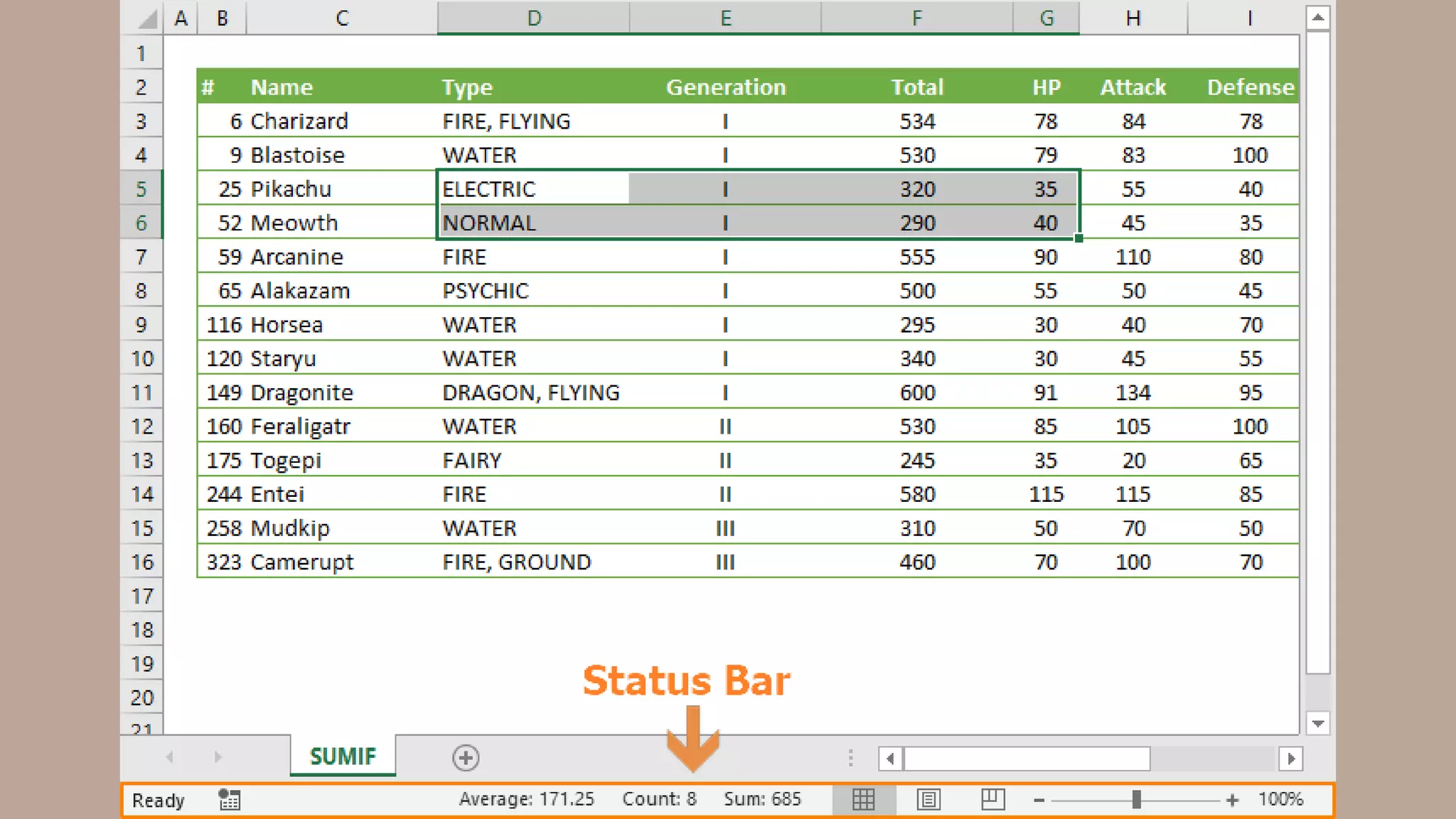
Task: Add a new sheet with plus icon
Action: pyautogui.click(x=466, y=757)
